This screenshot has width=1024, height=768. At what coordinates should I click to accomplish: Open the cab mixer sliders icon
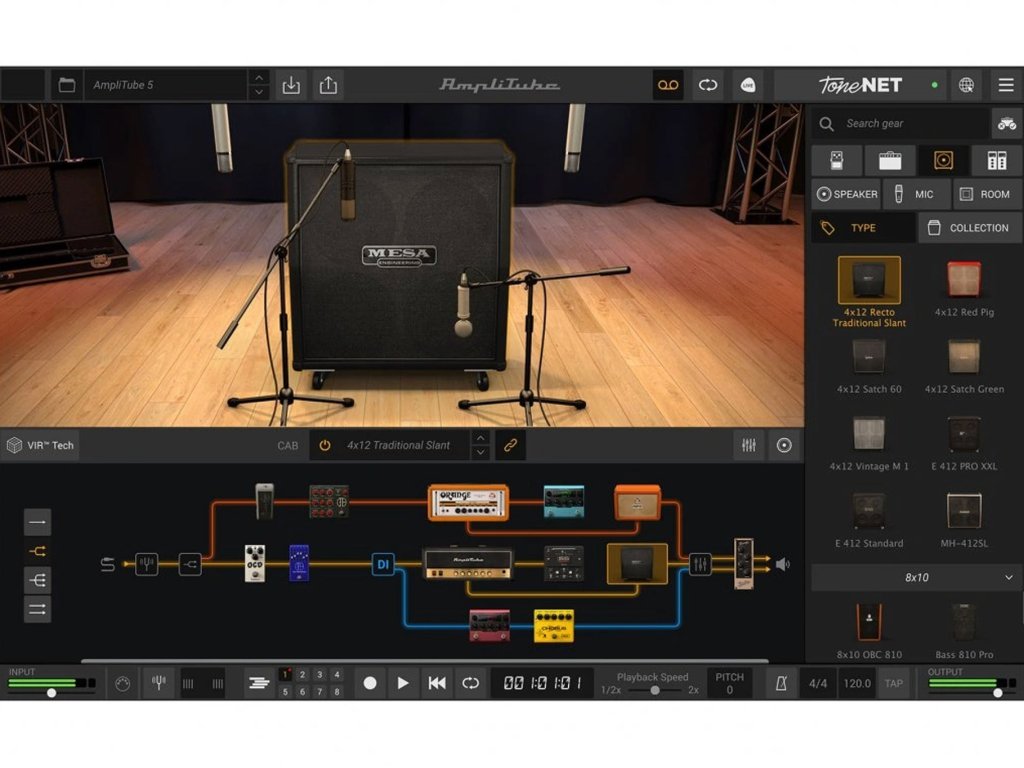pos(748,445)
